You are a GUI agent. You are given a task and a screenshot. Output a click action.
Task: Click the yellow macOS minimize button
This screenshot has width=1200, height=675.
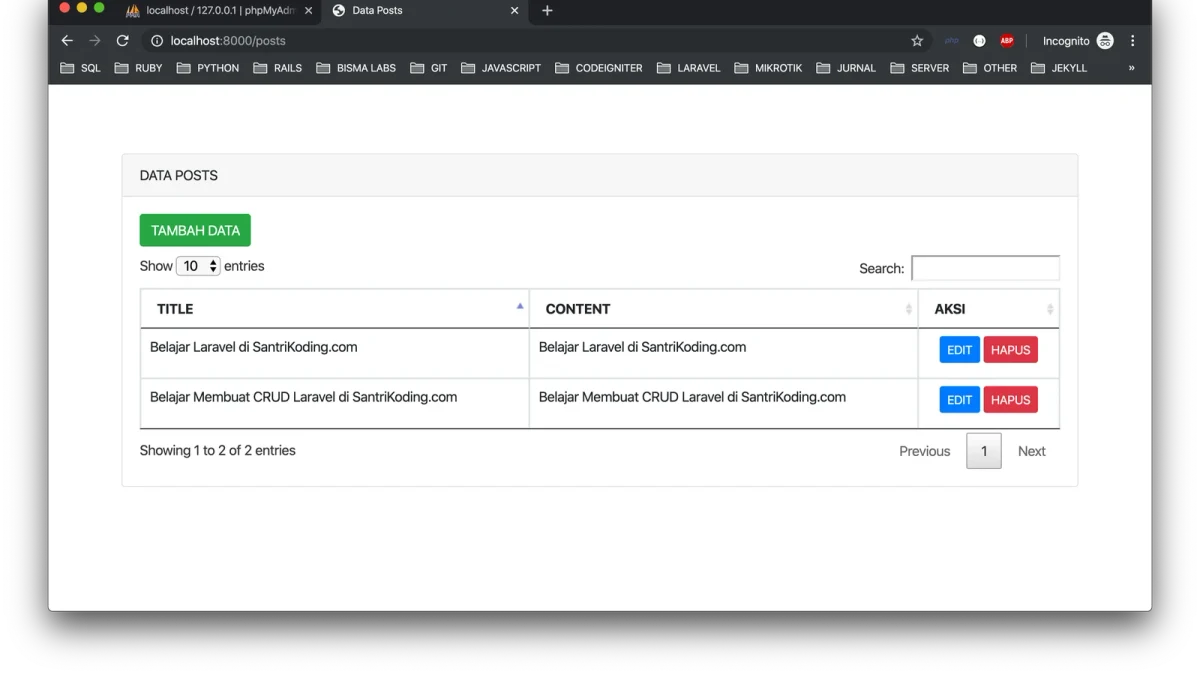pos(82,8)
